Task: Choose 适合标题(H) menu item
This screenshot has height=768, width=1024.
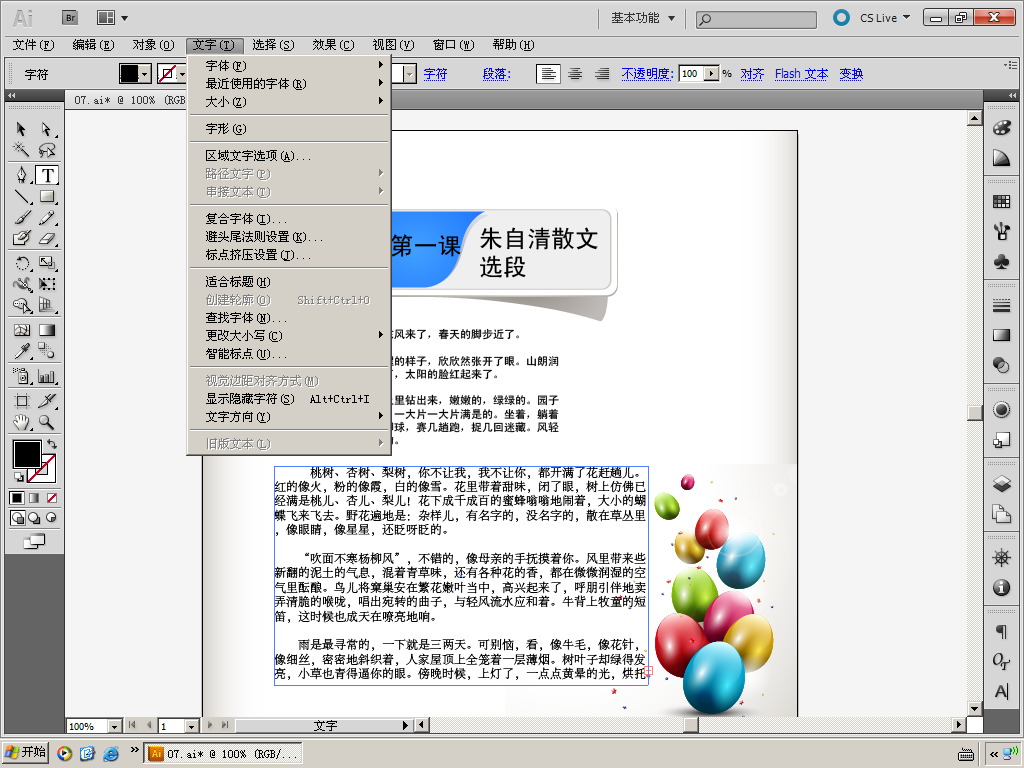Action: tap(289, 281)
